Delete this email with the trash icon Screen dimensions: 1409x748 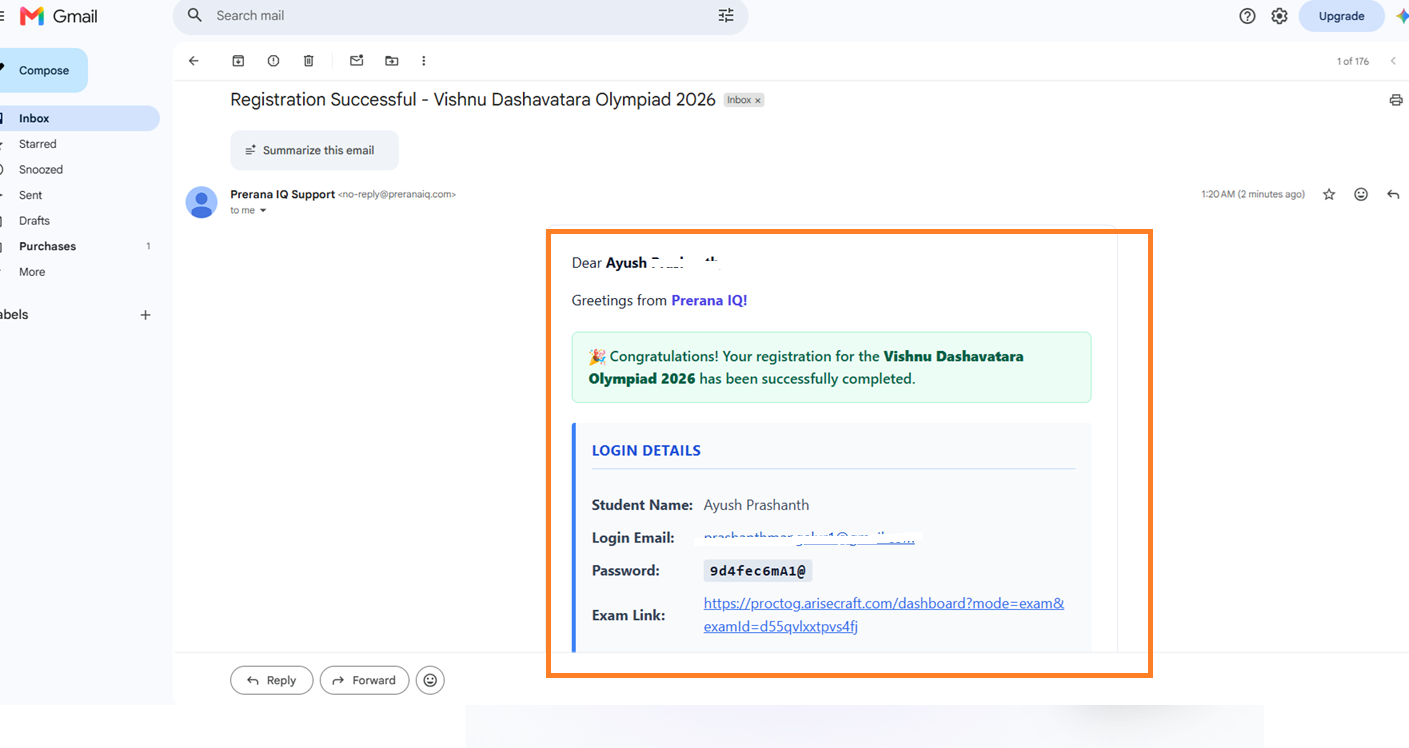pos(309,61)
